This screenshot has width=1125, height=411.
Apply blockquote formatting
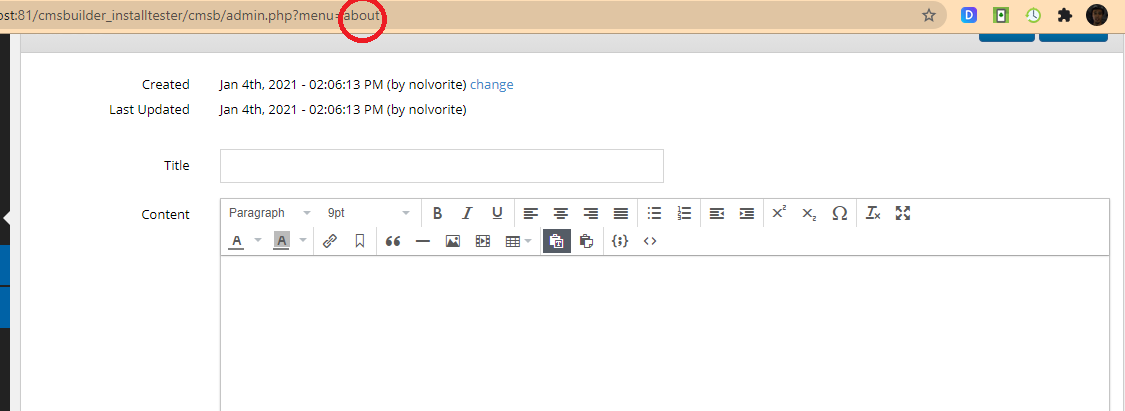click(393, 241)
